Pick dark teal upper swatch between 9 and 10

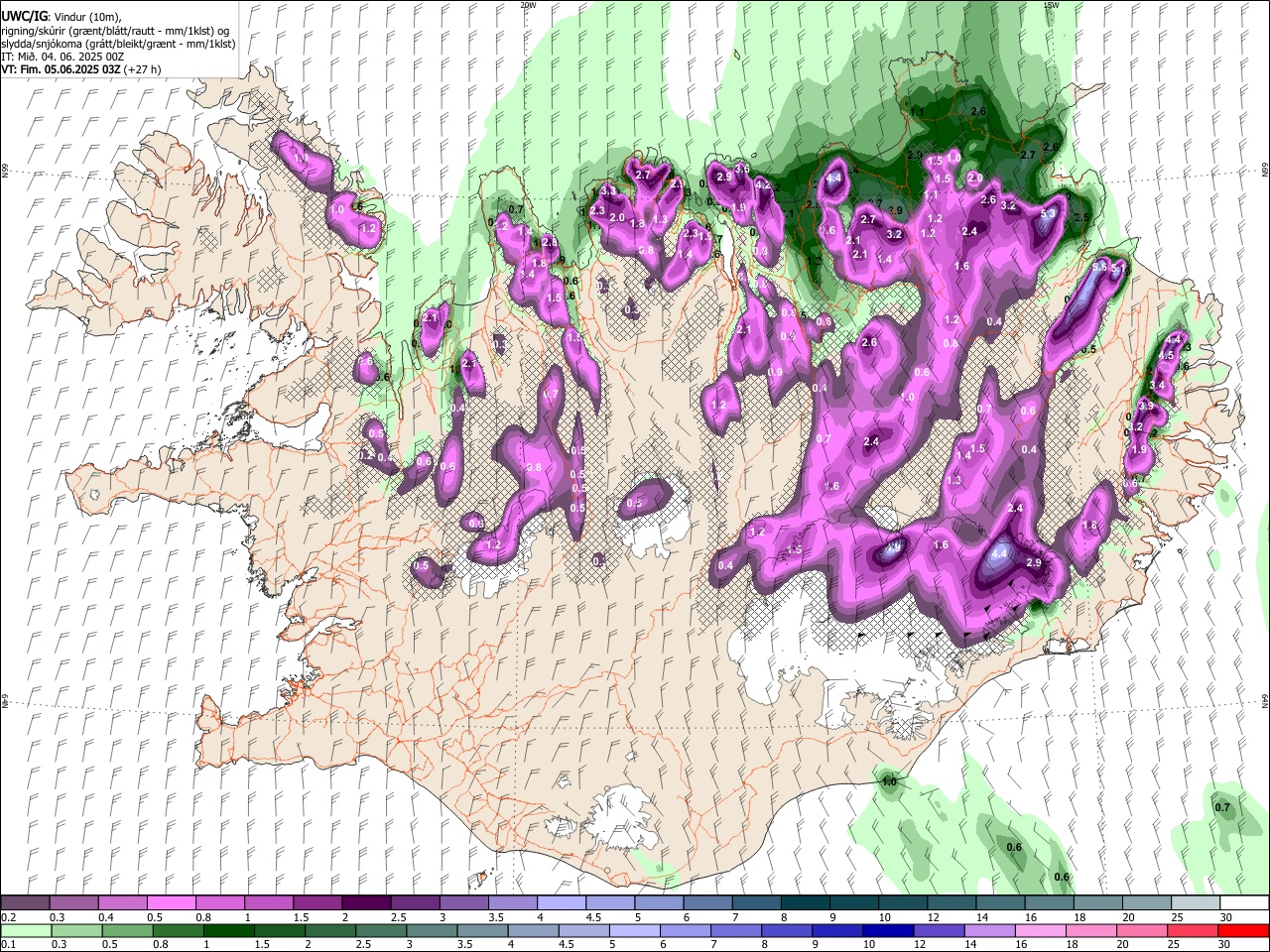coord(853,903)
